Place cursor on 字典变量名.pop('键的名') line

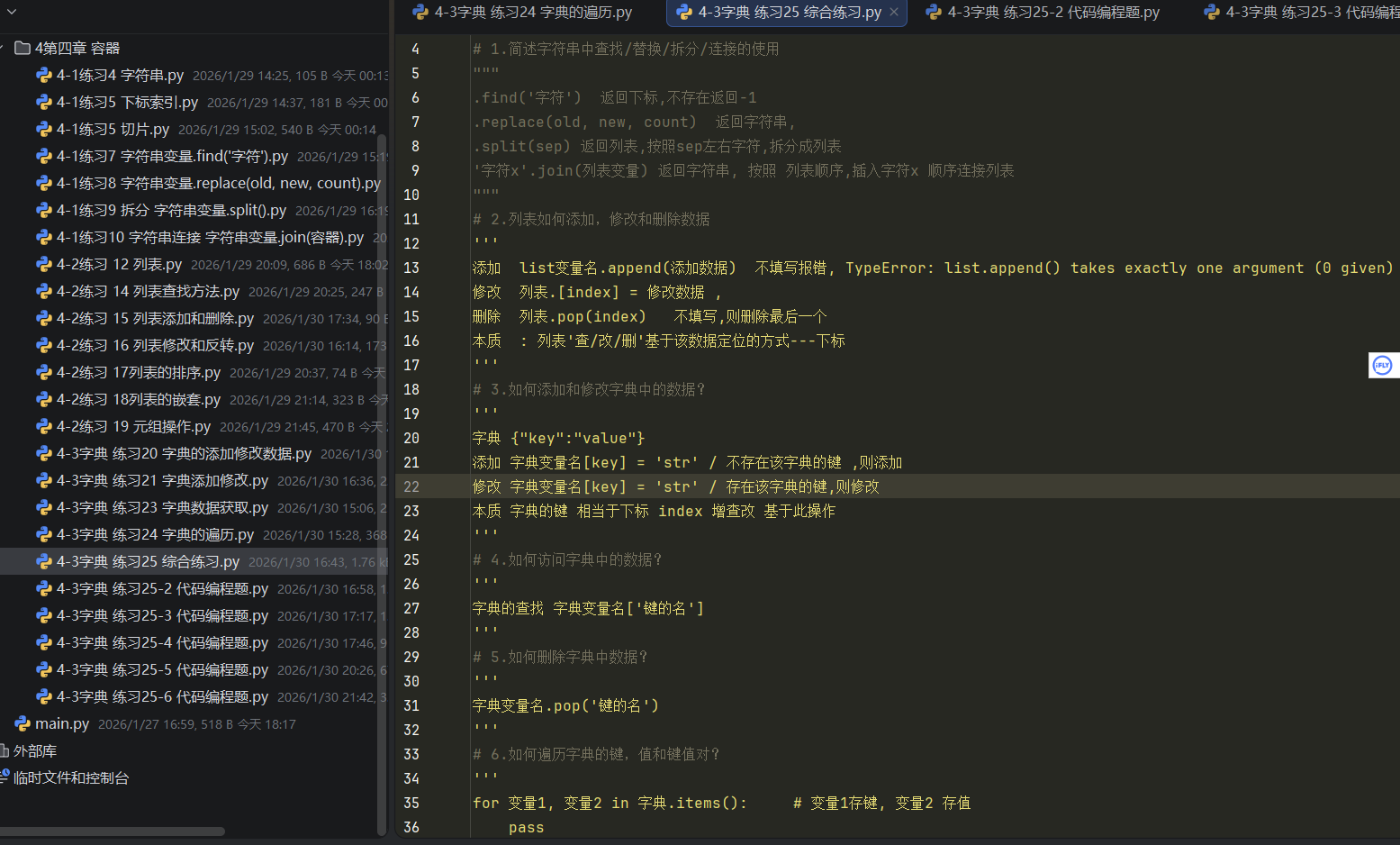(x=565, y=705)
